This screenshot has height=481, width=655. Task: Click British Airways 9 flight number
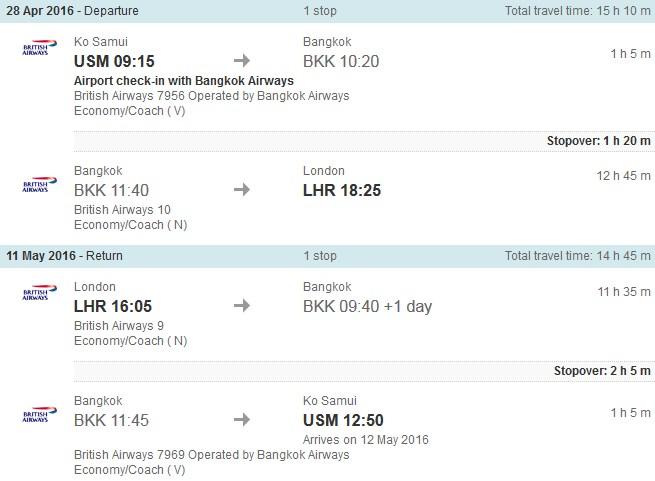pos(119,326)
